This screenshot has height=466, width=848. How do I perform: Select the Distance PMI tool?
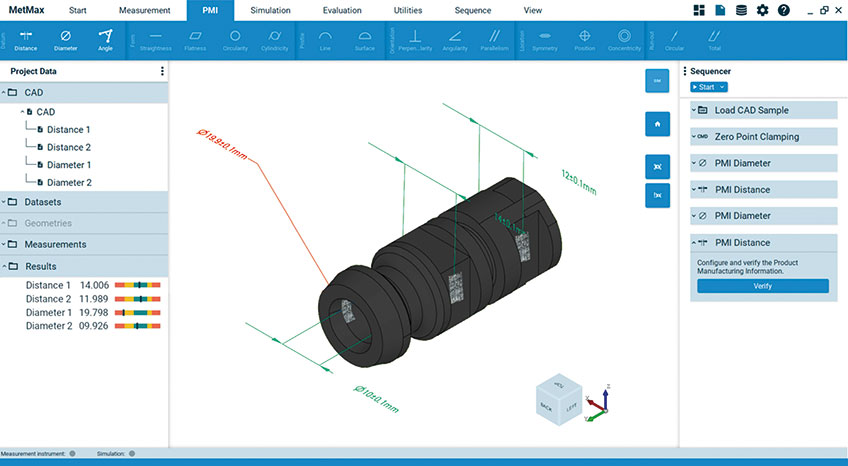click(x=25, y=39)
